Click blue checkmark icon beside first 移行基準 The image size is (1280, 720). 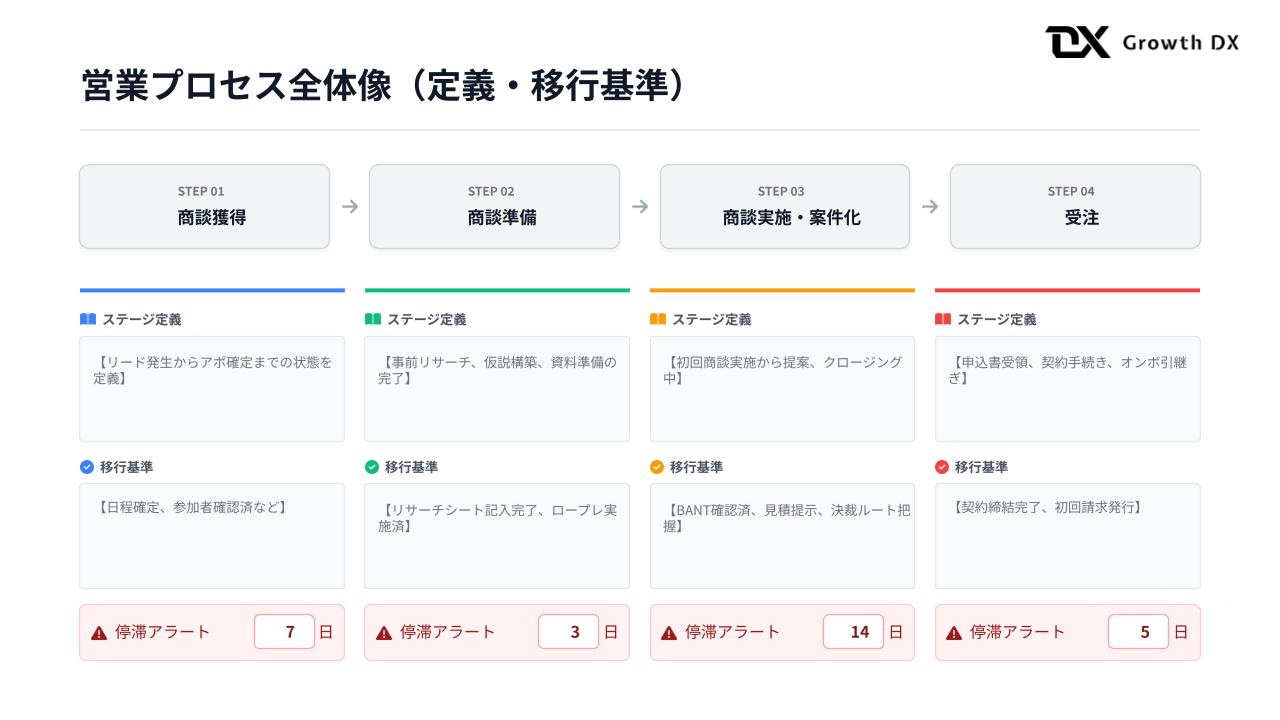pos(87,467)
